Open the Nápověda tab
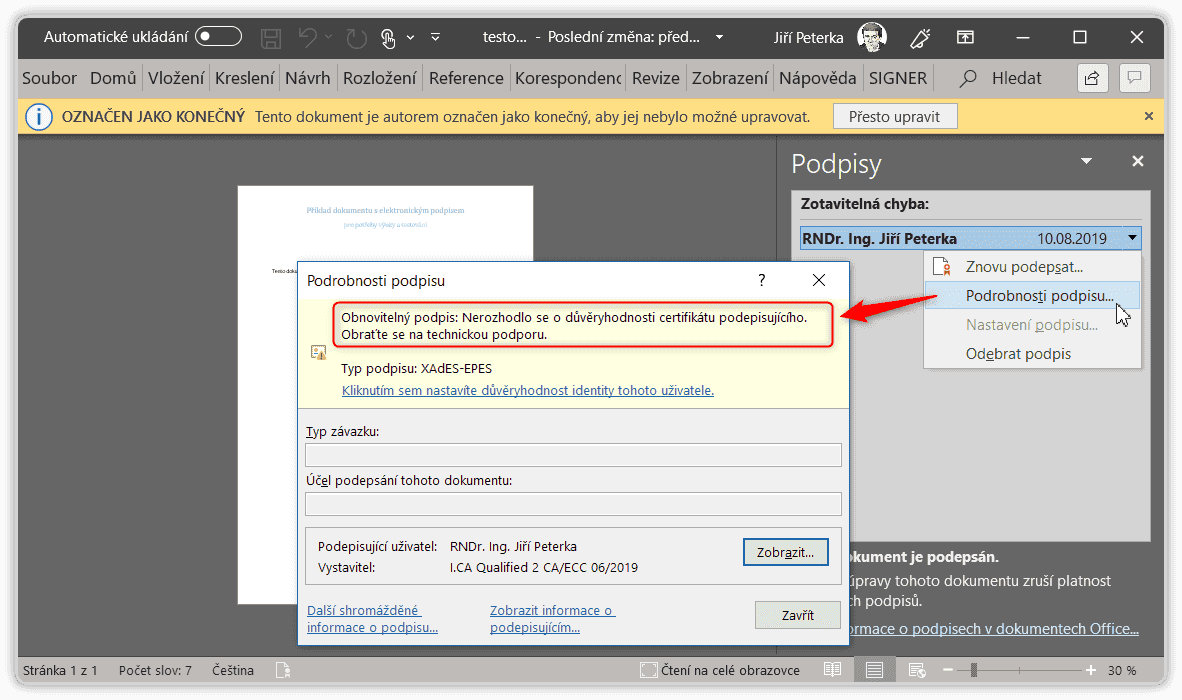Screen dimensions: 1182x700 [817, 78]
